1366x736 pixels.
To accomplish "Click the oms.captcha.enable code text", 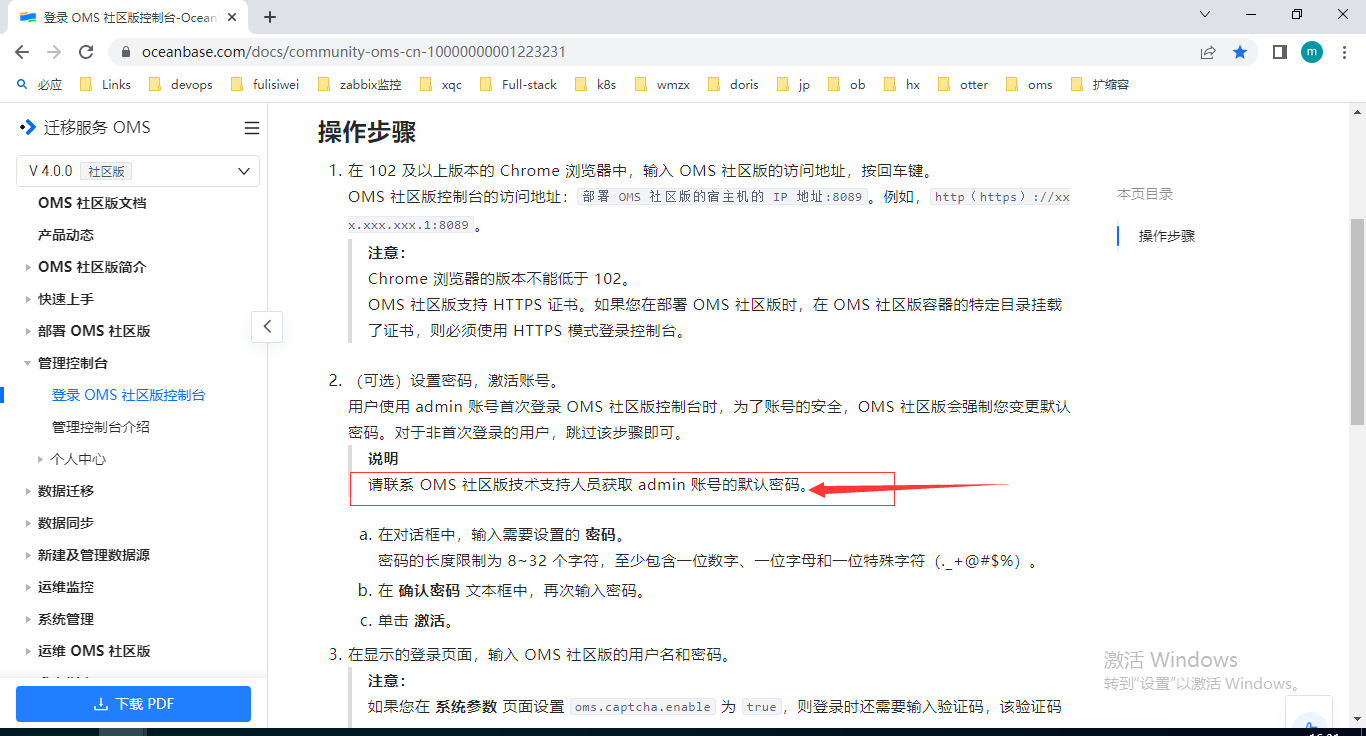I will tap(643, 707).
